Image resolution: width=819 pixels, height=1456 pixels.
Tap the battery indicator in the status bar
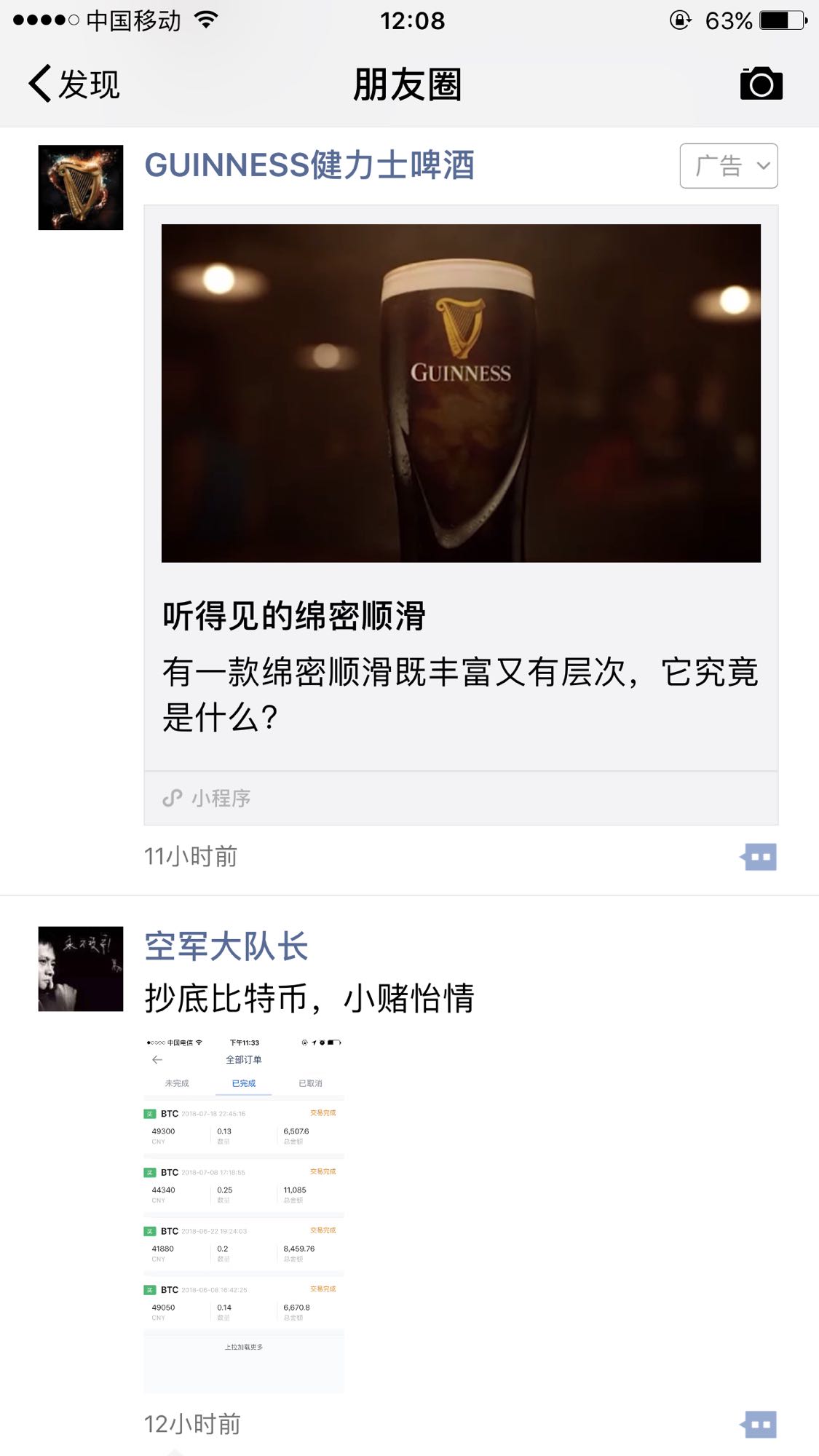tap(783, 20)
